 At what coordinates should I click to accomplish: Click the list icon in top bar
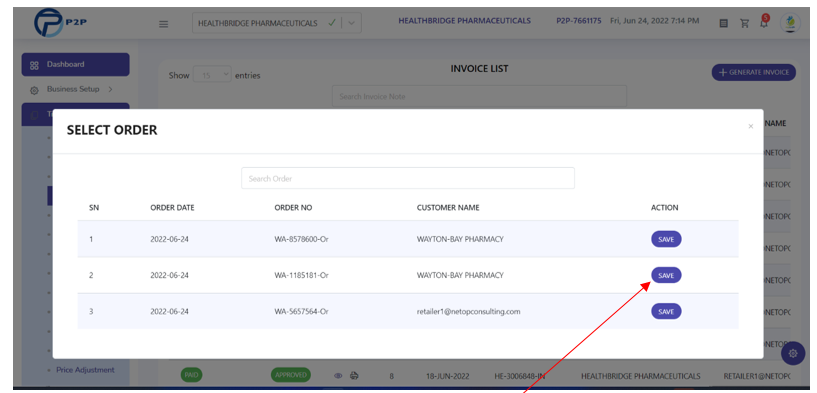[724, 23]
